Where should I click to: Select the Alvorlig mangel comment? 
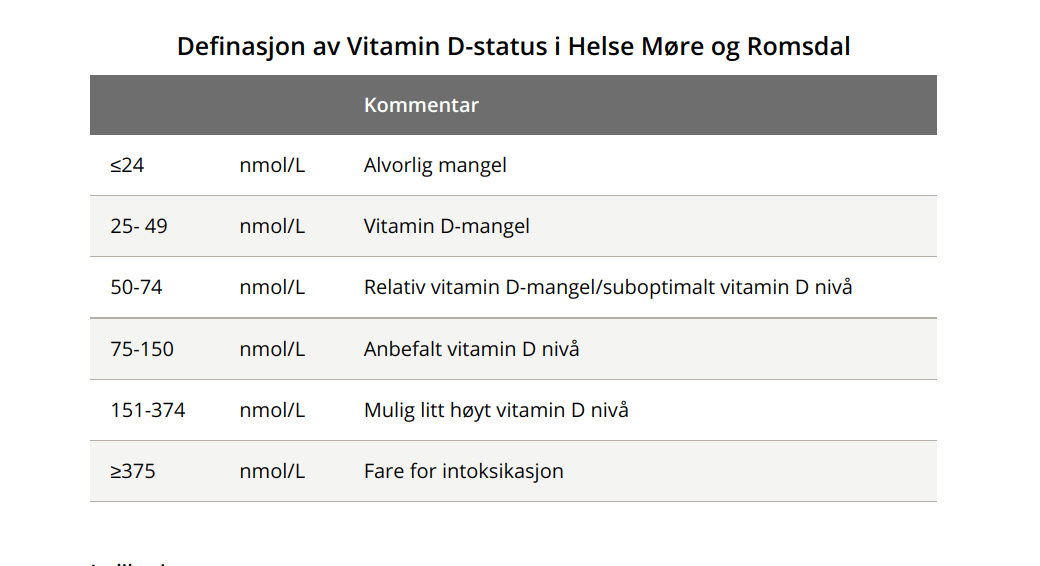coord(435,165)
